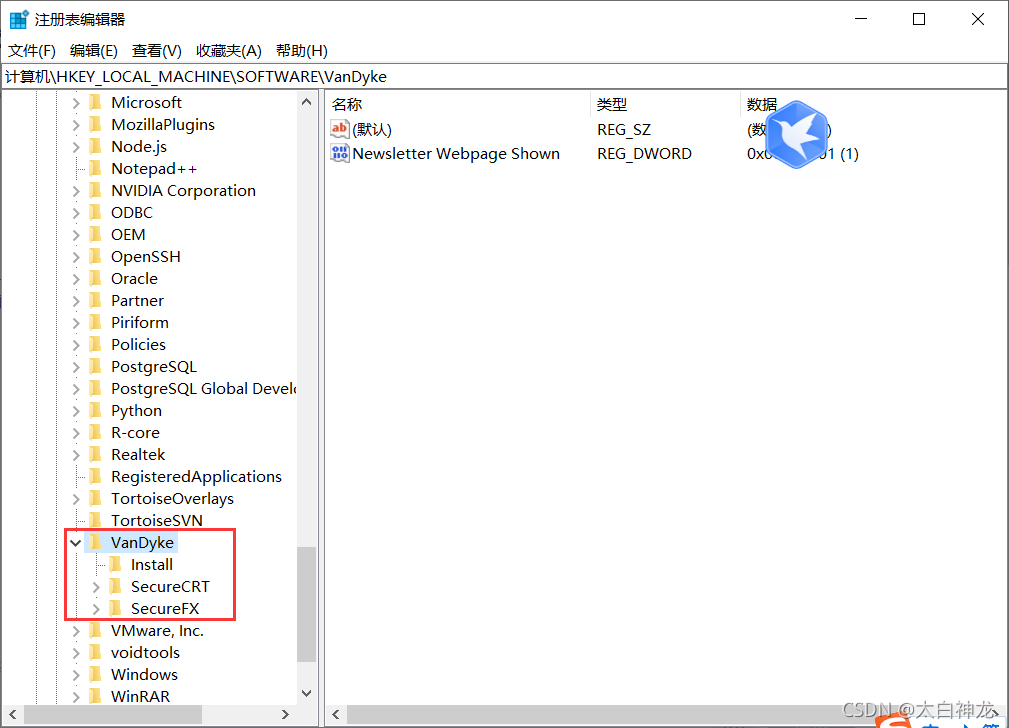Screen dimensions: 1009x728
Task: Click the RegisteredApplications folder icon
Action: pos(96,477)
